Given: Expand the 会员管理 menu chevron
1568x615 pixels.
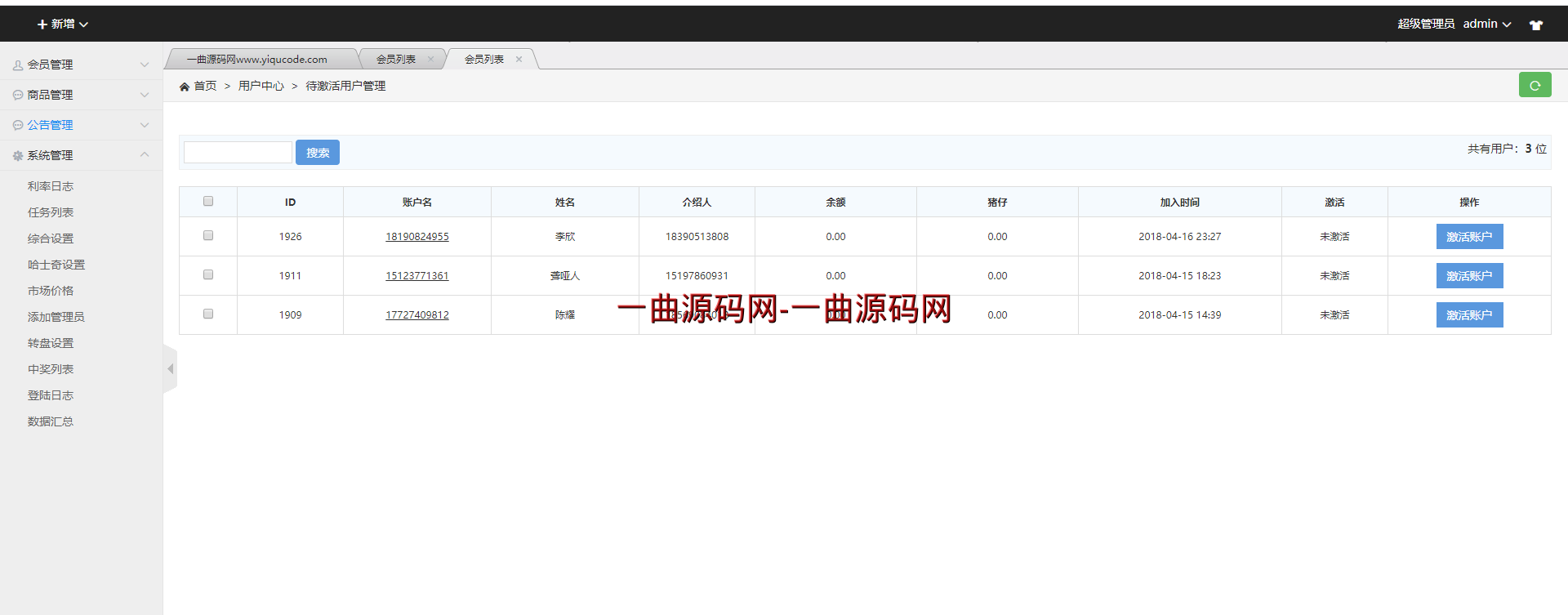Looking at the screenshot, I should point(145,65).
